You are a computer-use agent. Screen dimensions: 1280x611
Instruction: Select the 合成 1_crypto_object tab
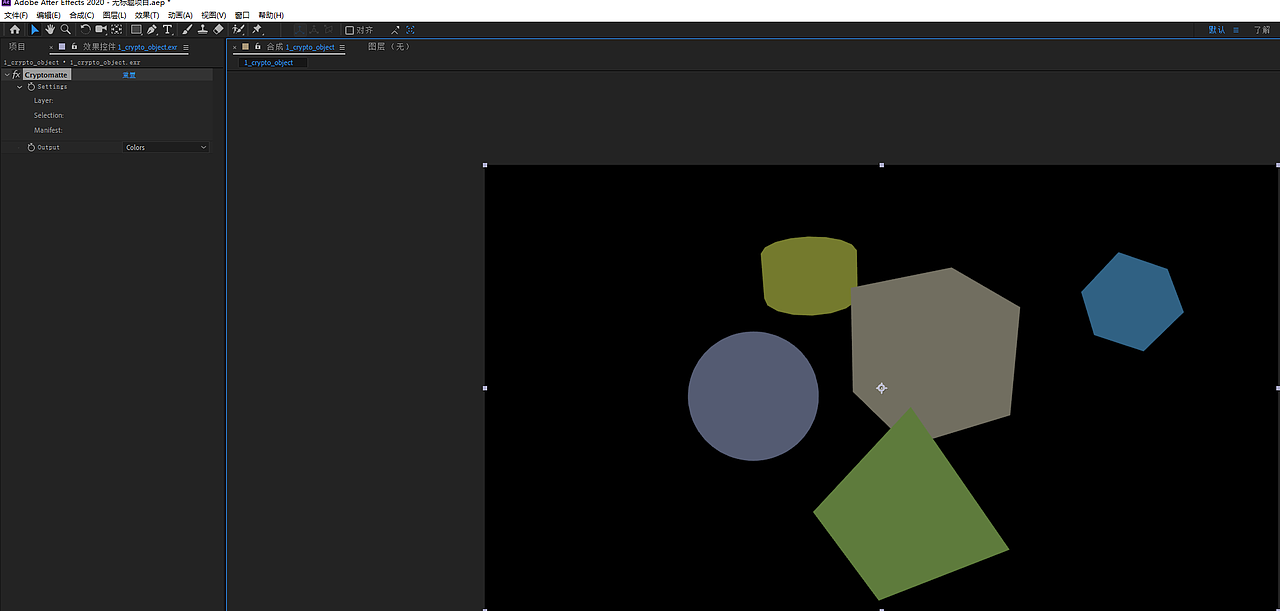[300, 47]
